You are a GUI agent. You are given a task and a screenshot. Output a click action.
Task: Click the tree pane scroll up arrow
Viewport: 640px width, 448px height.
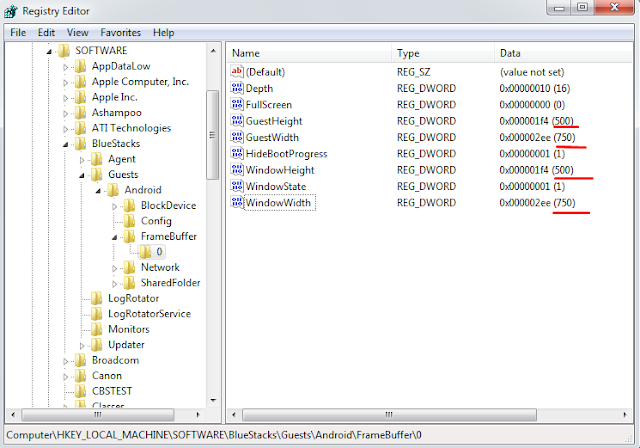coord(213,51)
